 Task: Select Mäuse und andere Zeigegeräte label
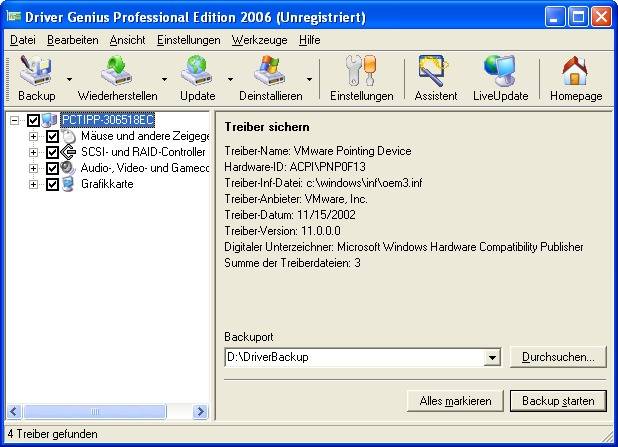coord(145,136)
